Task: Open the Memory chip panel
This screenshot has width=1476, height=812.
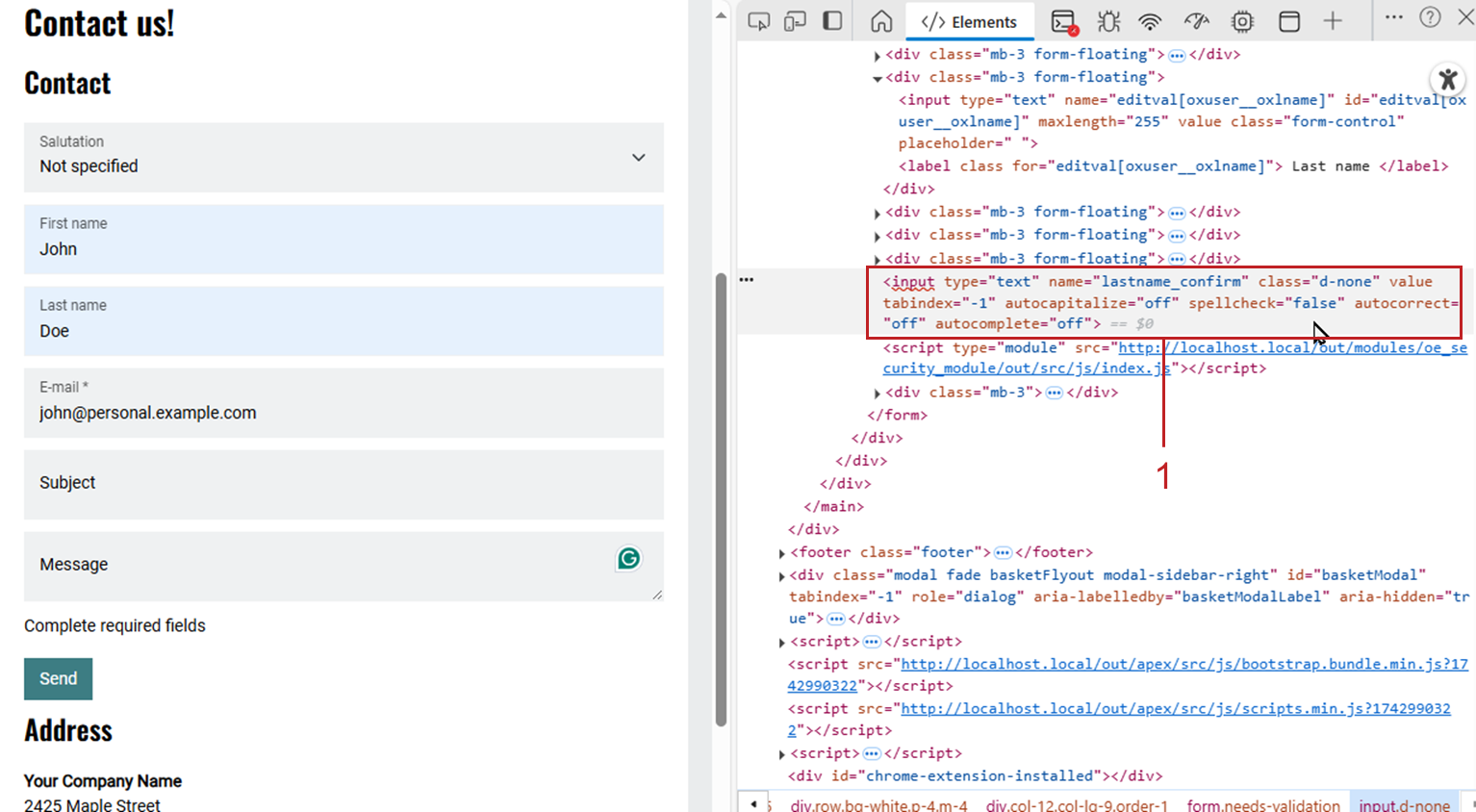Action: (1242, 21)
